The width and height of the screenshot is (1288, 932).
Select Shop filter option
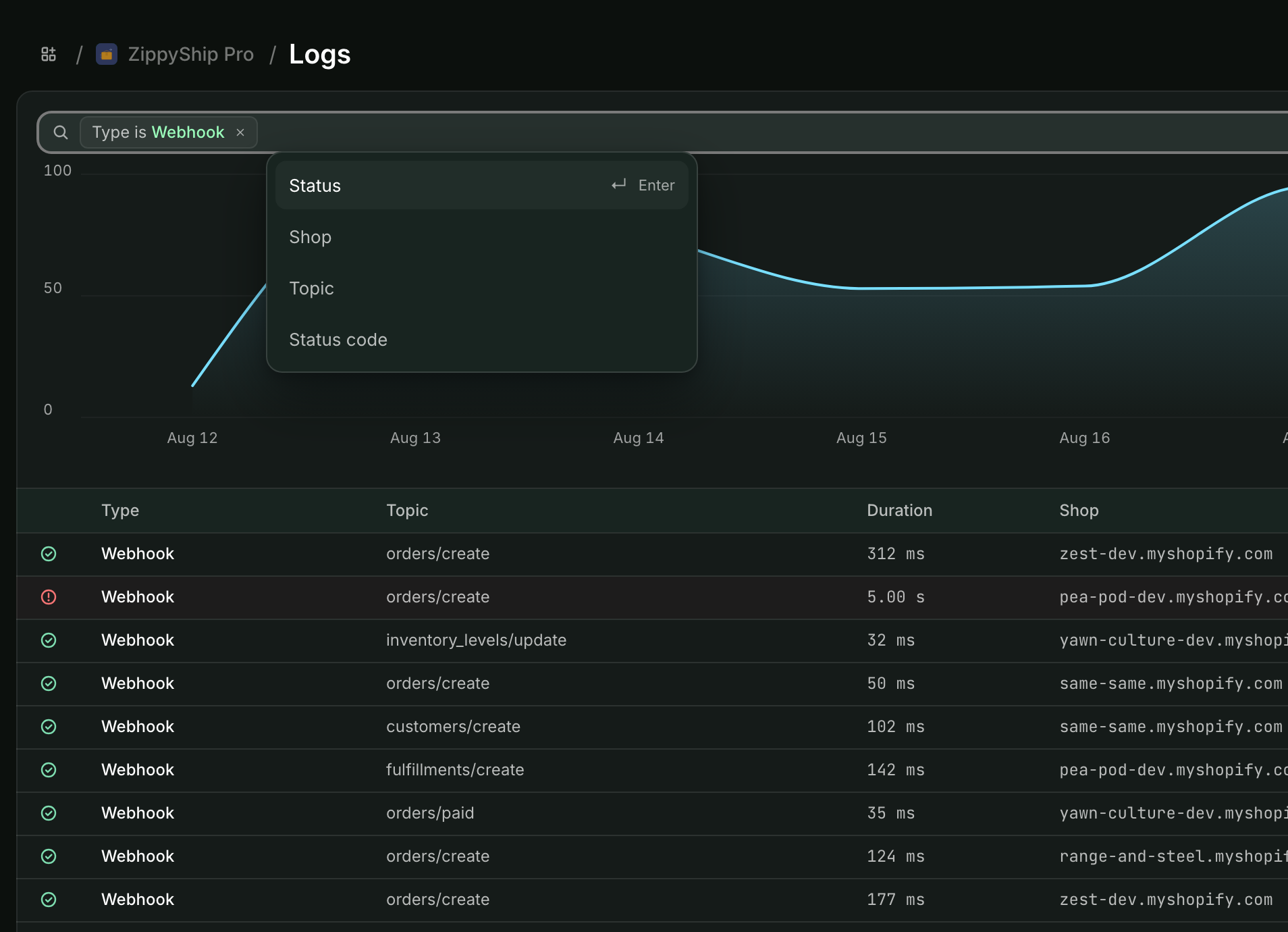tap(482, 237)
